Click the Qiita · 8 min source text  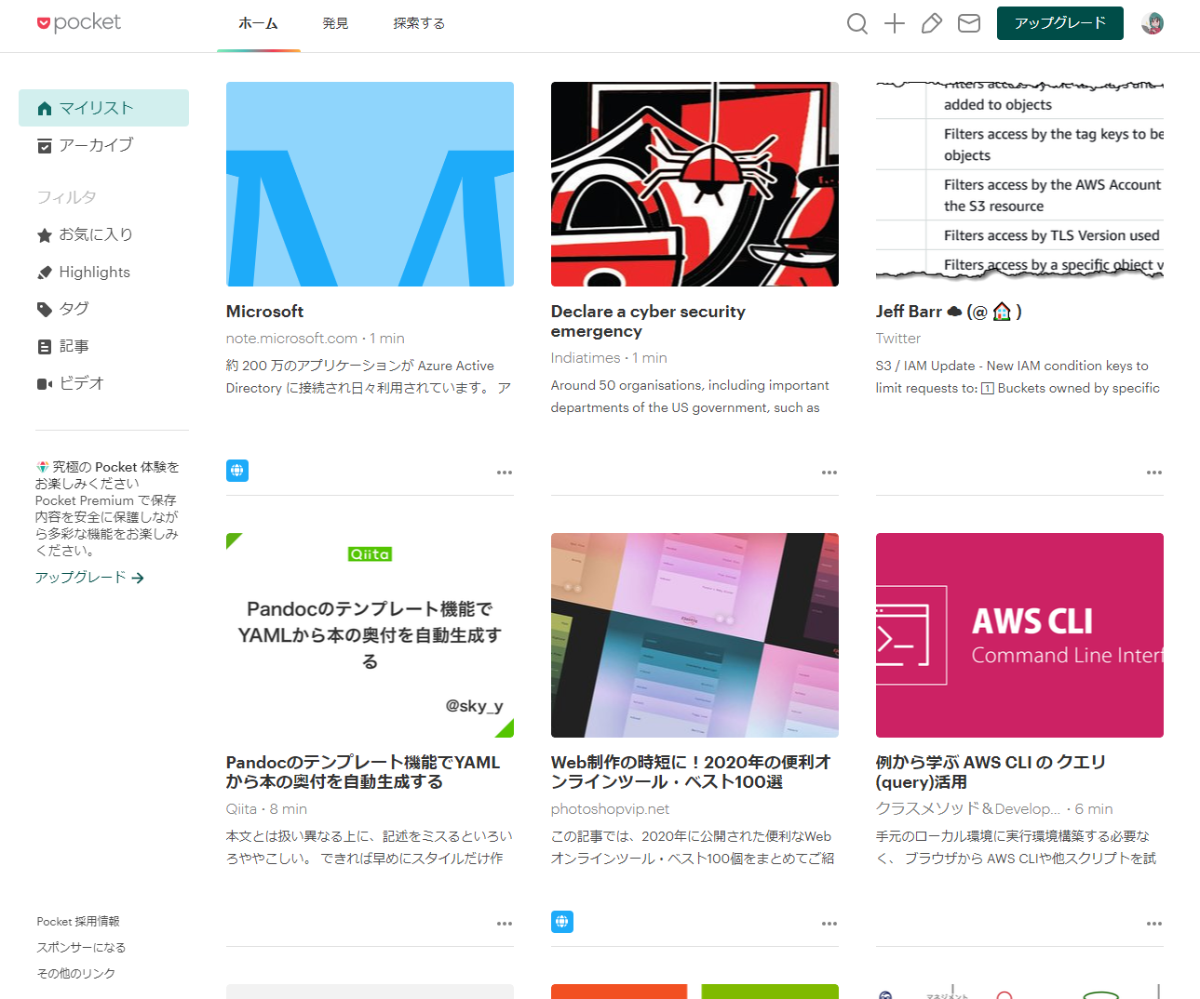pos(266,809)
